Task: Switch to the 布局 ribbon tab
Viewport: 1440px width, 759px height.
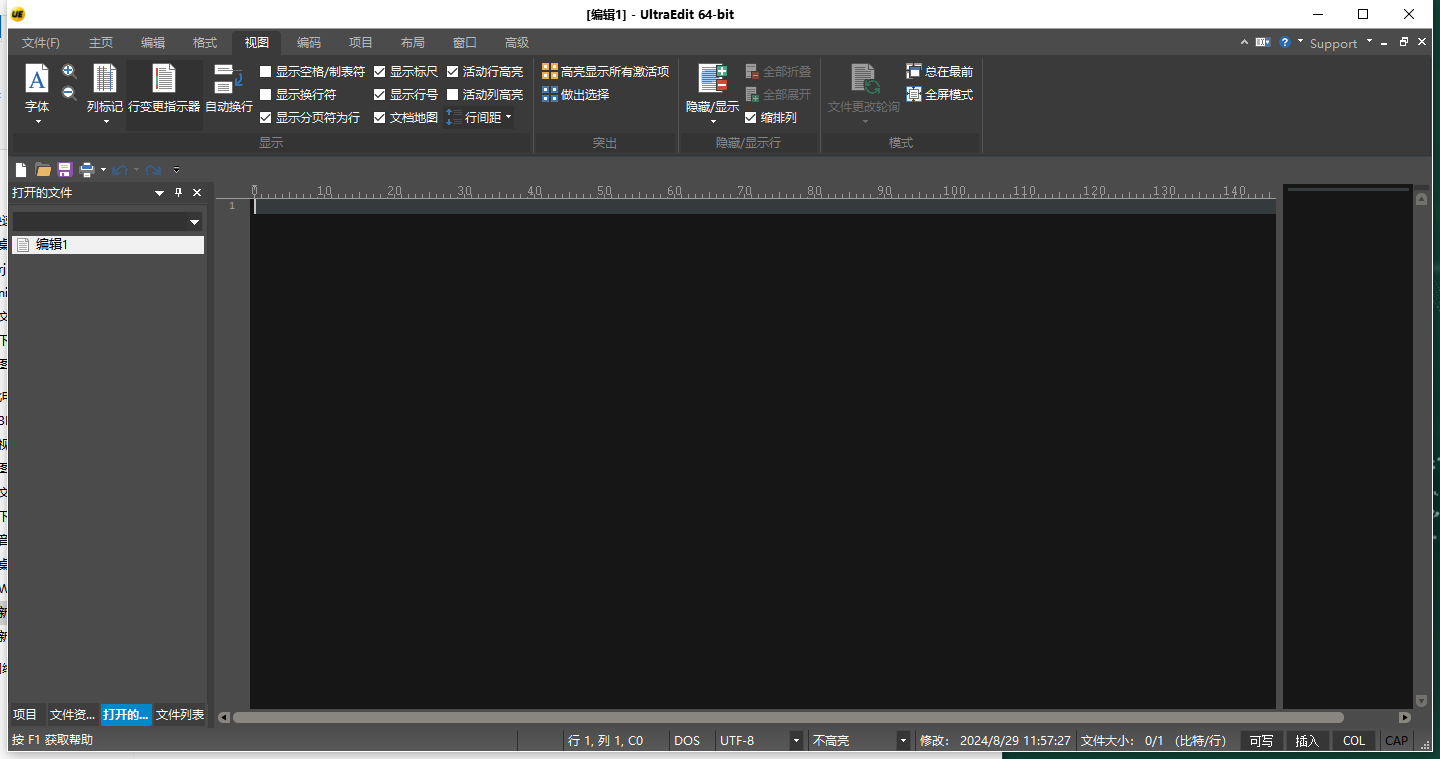Action: [x=413, y=42]
